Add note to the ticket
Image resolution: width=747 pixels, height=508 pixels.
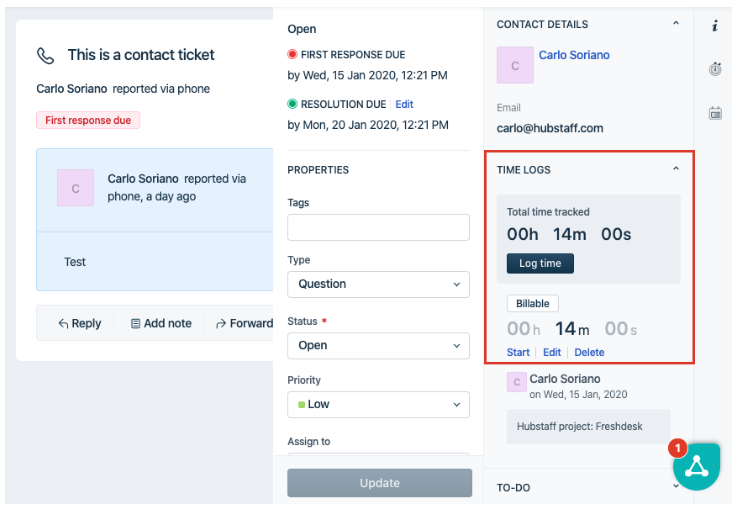coord(161,323)
